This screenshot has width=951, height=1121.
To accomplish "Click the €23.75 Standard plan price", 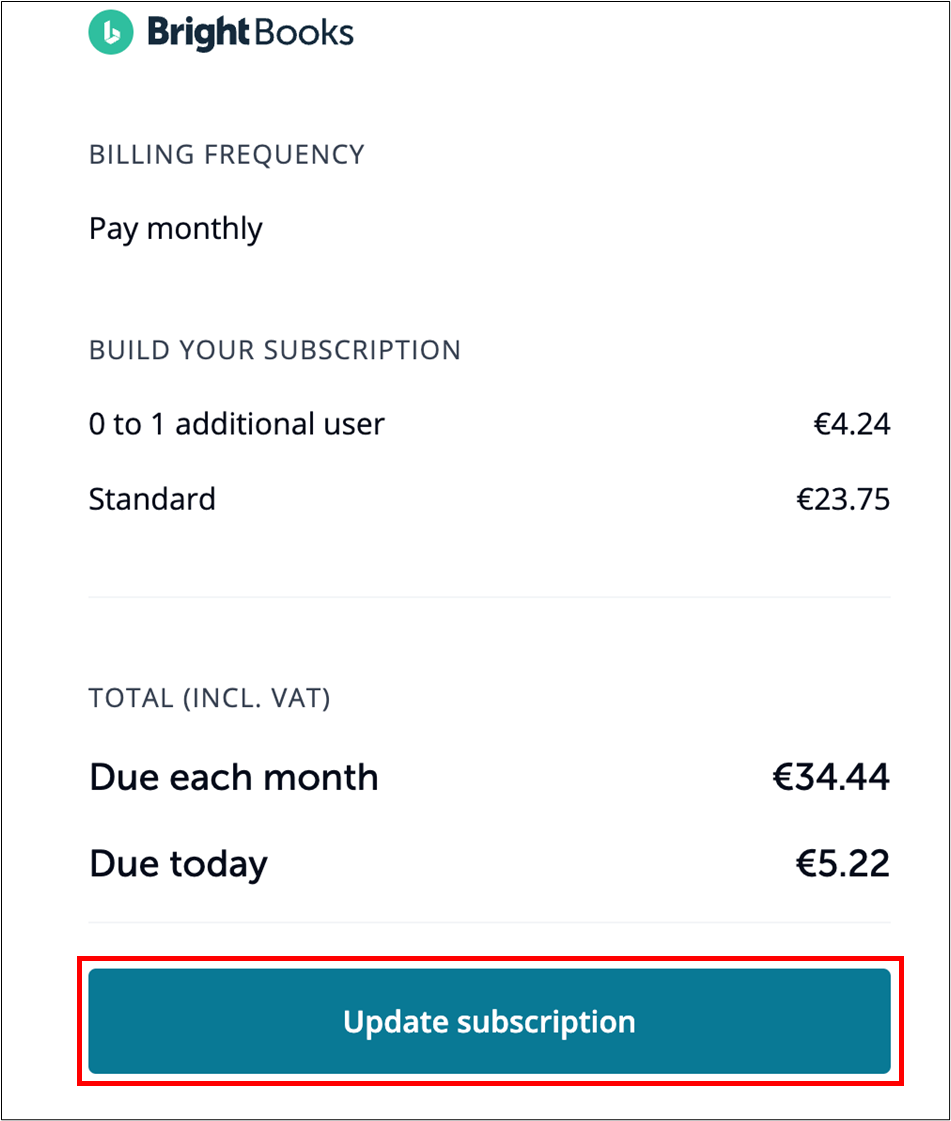I will point(843,499).
